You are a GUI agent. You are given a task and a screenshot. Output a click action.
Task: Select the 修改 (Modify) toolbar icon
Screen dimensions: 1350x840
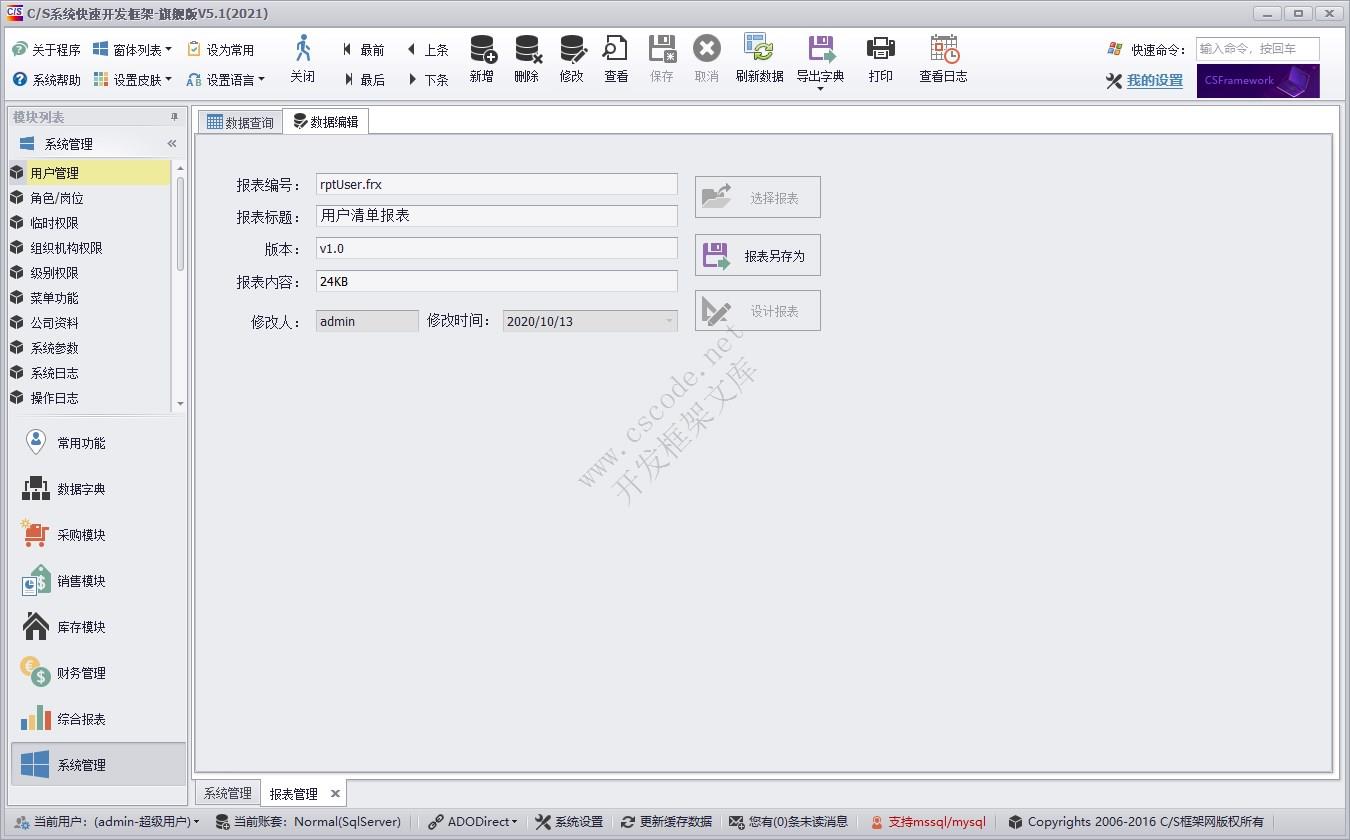tap(571, 60)
